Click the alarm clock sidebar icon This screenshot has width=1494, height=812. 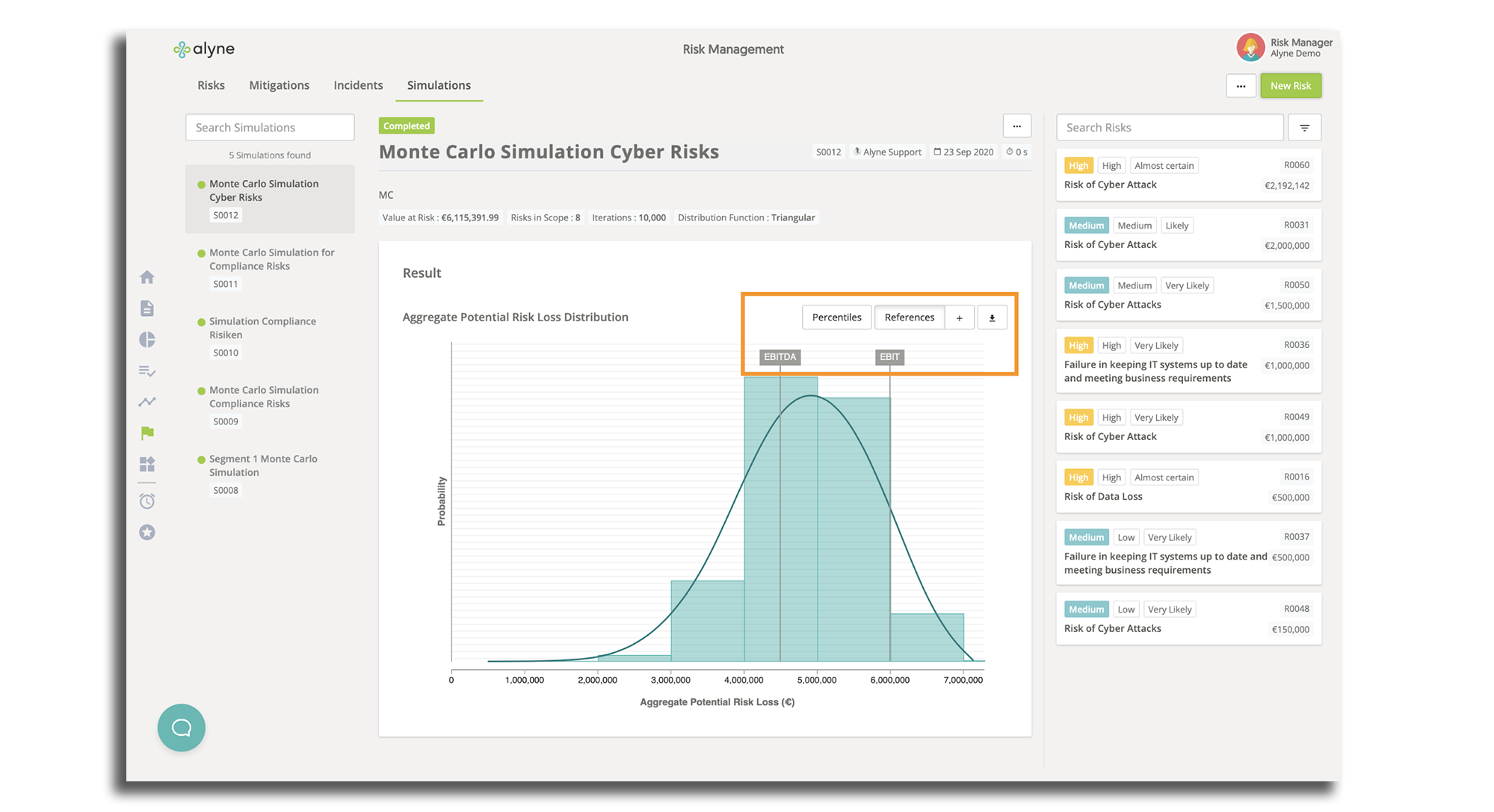pyautogui.click(x=147, y=501)
